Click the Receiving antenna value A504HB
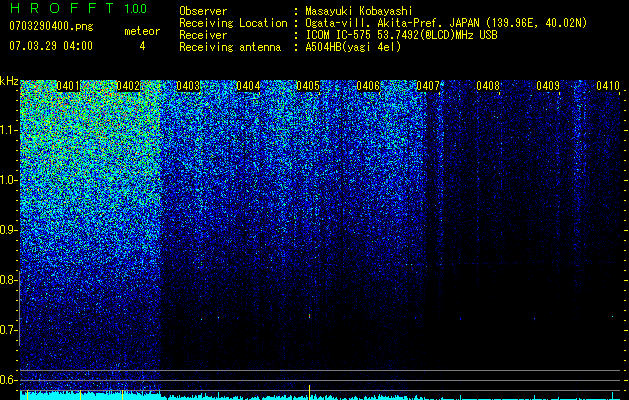This screenshot has height=400, width=629. (x=323, y=47)
